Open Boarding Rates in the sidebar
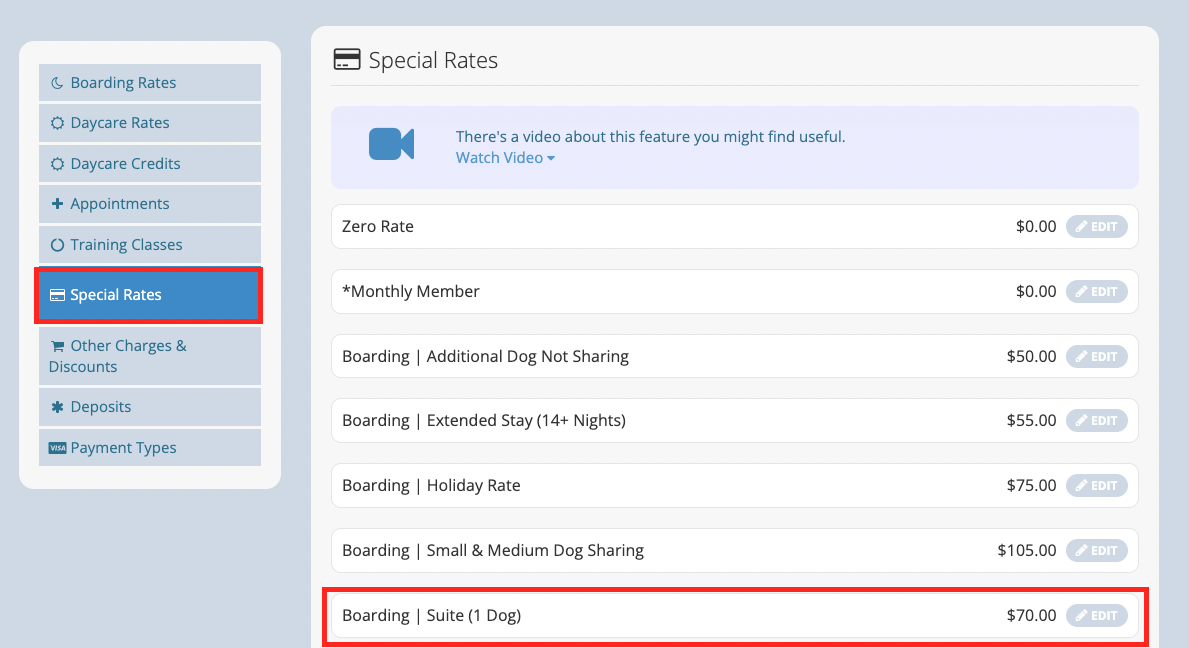This screenshot has height=648, width=1189. pos(149,83)
